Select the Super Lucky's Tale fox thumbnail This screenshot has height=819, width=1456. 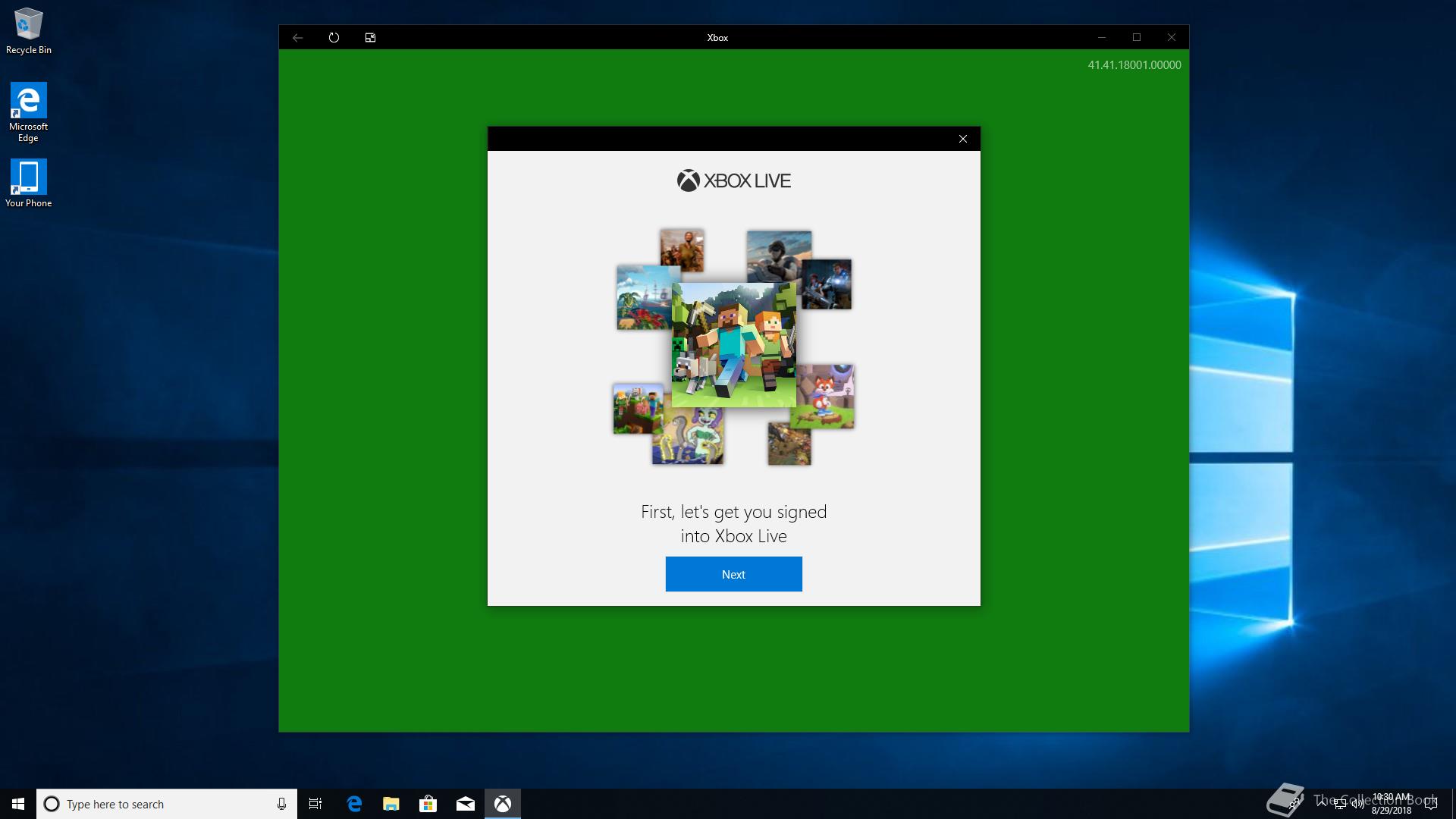point(825,397)
